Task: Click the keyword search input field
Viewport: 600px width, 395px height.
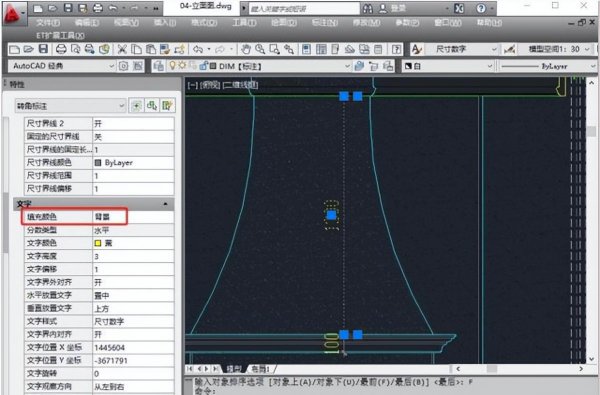Action: coord(304,8)
